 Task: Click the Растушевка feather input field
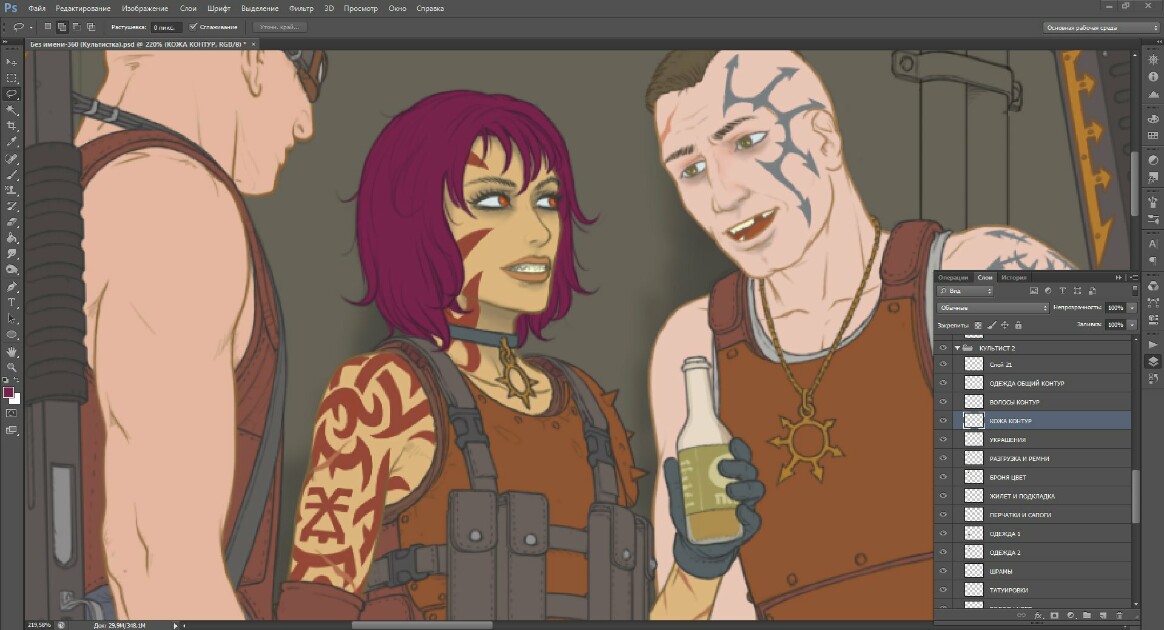pyautogui.click(x=166, y=27)
